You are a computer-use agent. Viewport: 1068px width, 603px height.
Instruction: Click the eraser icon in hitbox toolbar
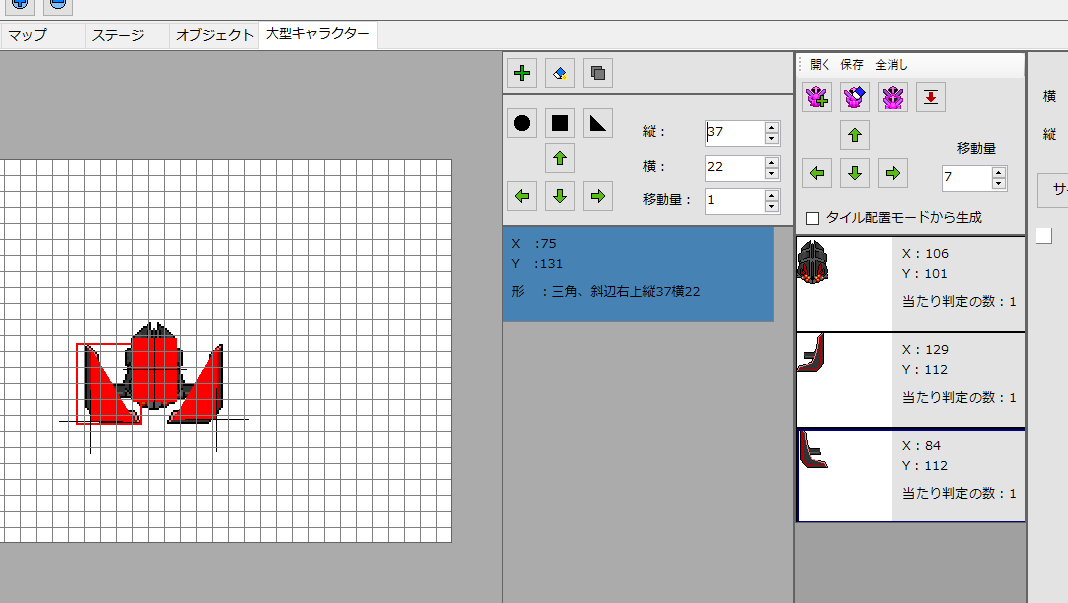click(x=560, y=73)
